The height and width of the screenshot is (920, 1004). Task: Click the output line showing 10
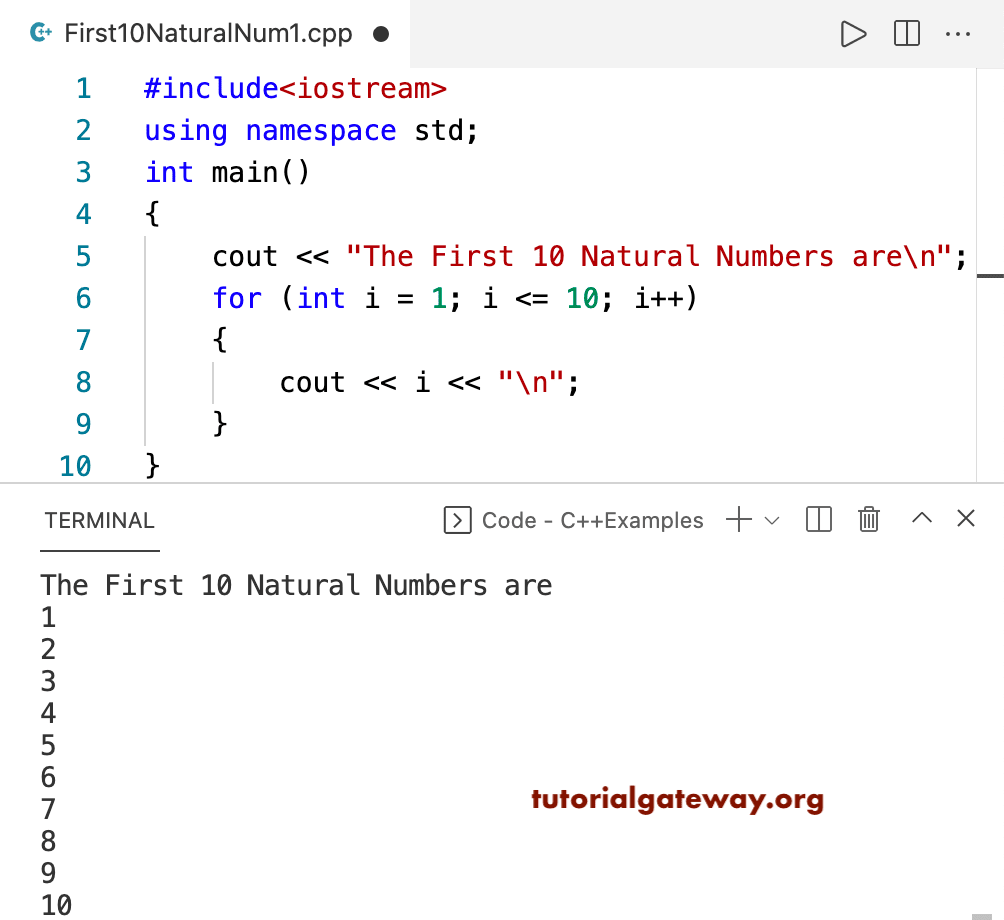point(56,905)
